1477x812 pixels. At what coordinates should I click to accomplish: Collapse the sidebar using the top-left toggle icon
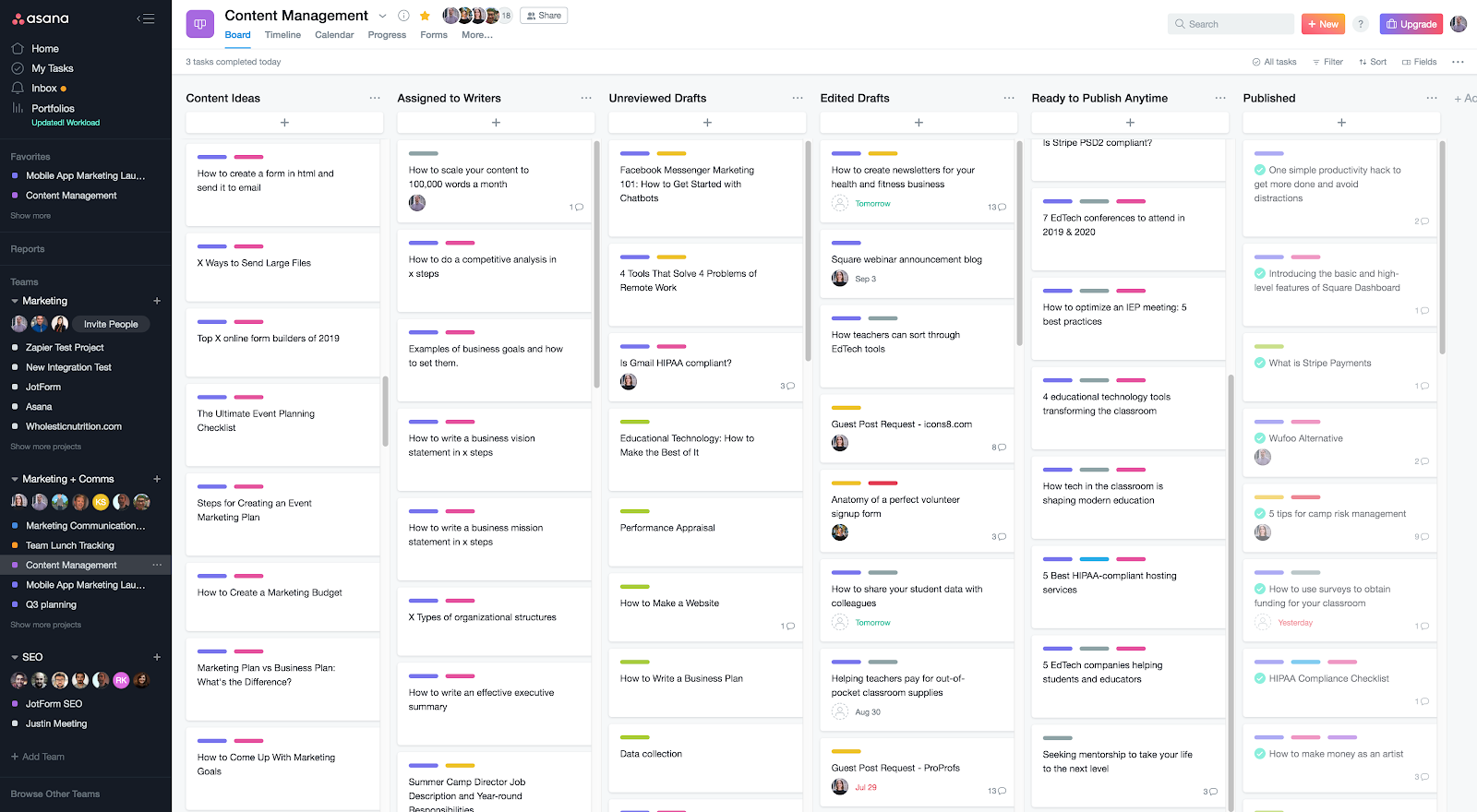(146, 18)
